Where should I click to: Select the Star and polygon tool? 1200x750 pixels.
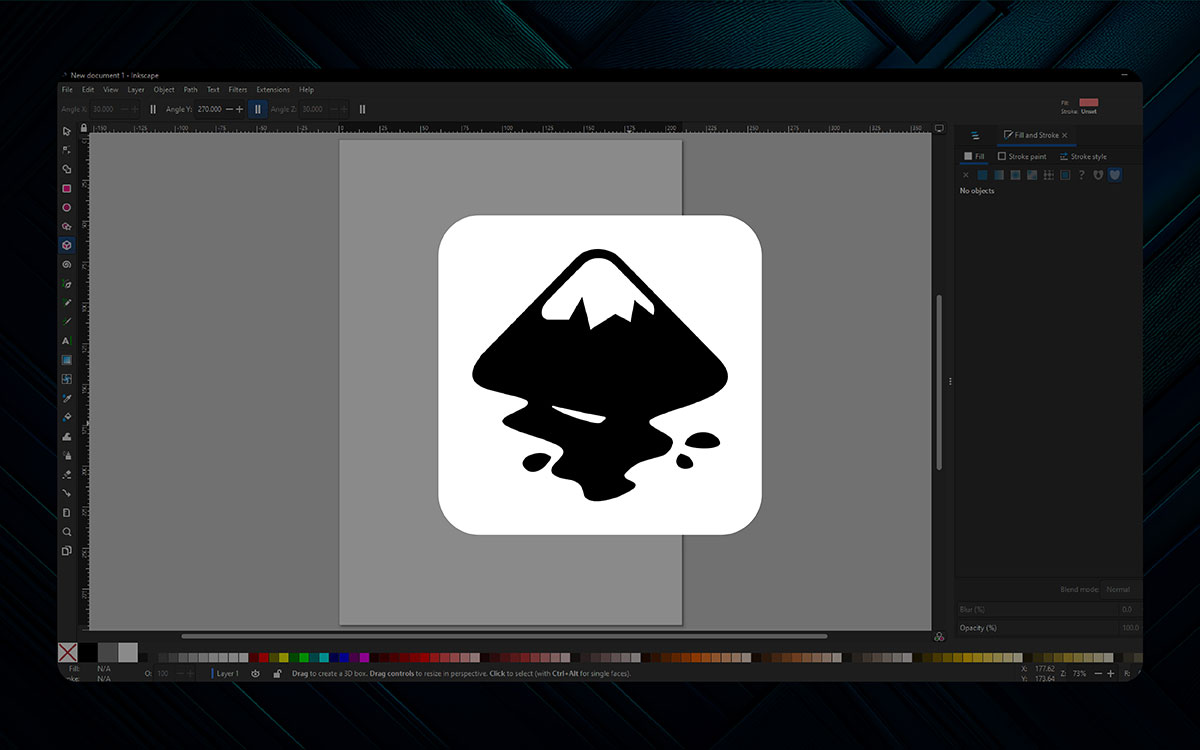(x=67, y=226)
